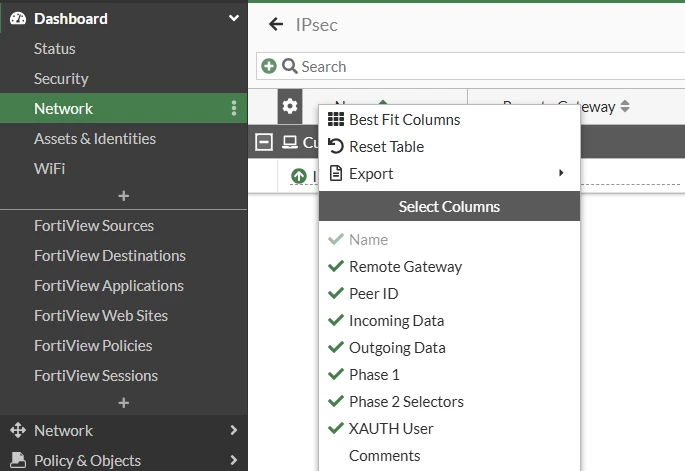
Task: Uncheck the Phase 2 Selectors column
Action: coord(450,402)
